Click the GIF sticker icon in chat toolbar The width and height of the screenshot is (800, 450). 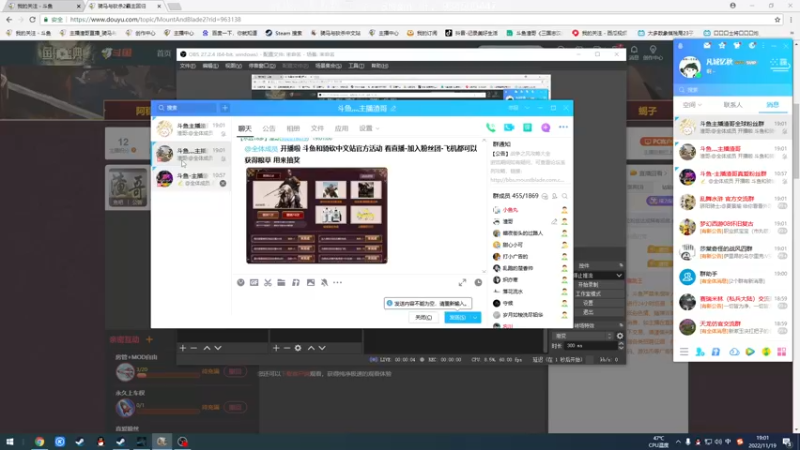coord(254,282)
